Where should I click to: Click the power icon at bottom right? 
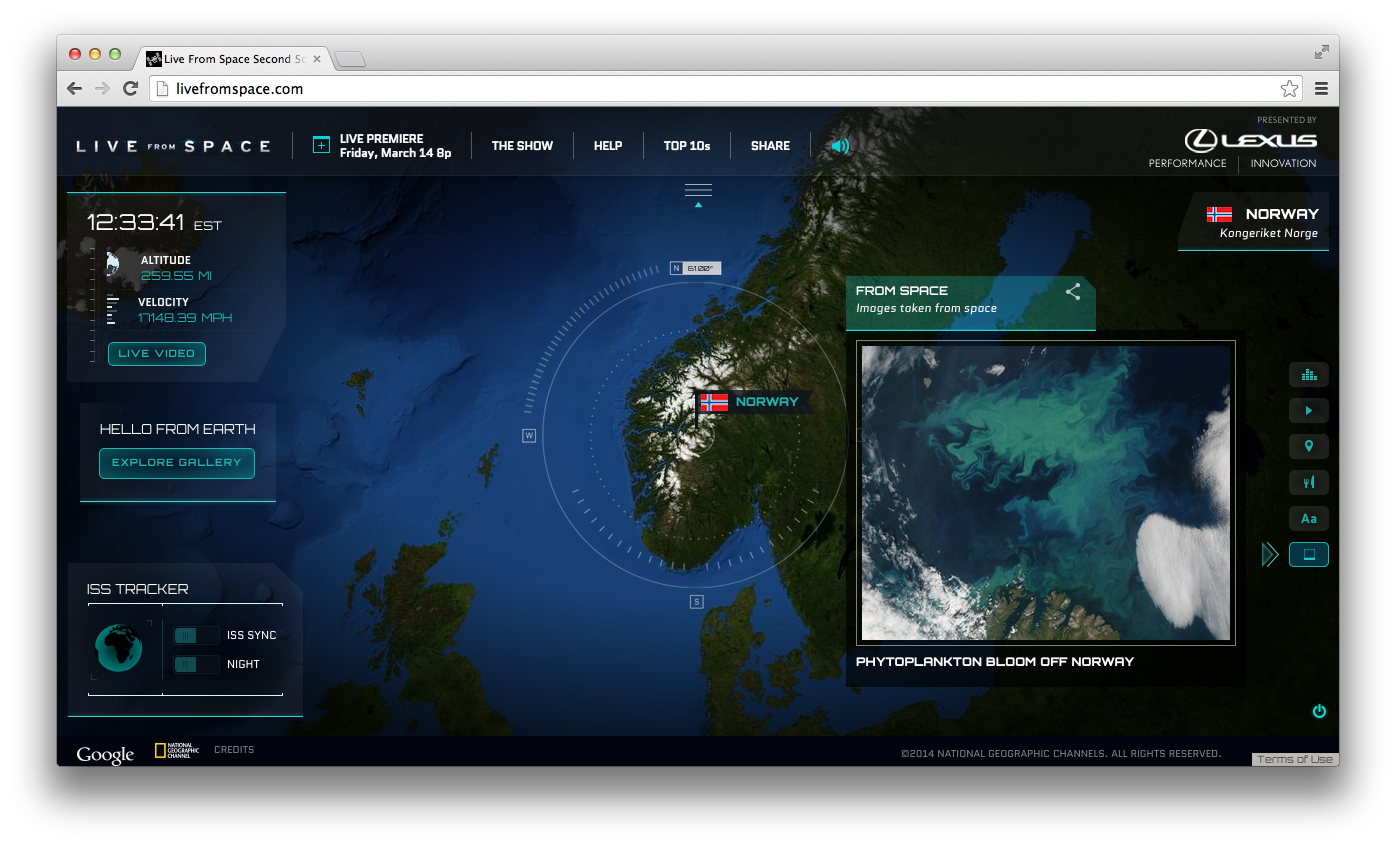(1319, 711)
